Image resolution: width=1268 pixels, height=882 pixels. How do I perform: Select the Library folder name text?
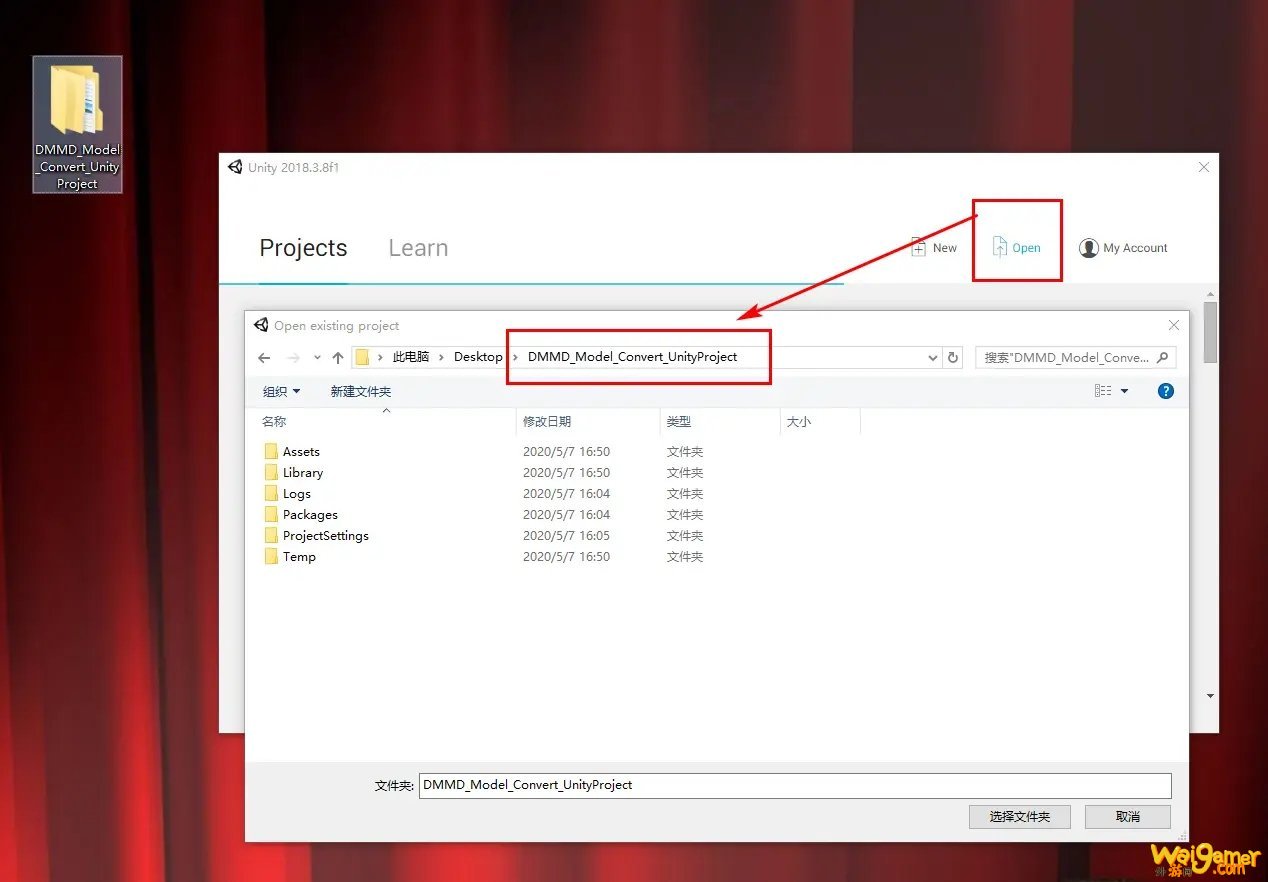303,473
